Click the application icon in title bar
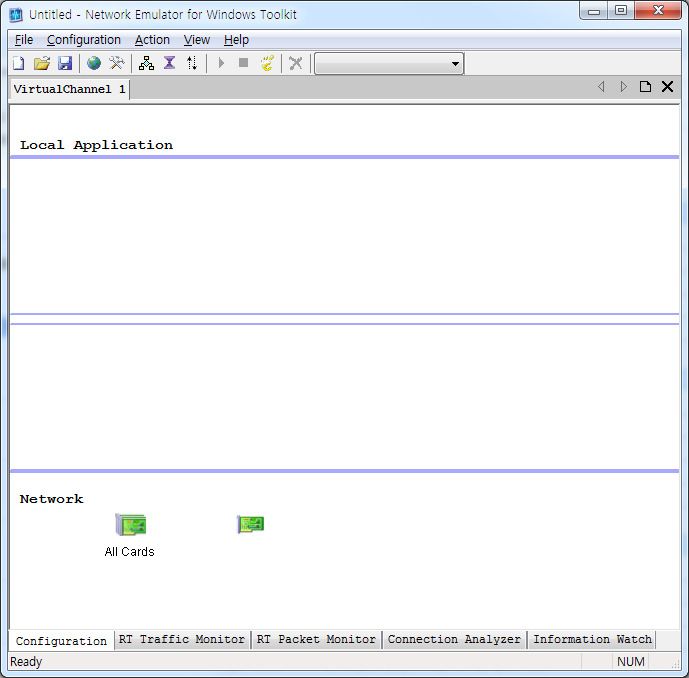Viewport: 689px width, 678px height. click(16, 15)
